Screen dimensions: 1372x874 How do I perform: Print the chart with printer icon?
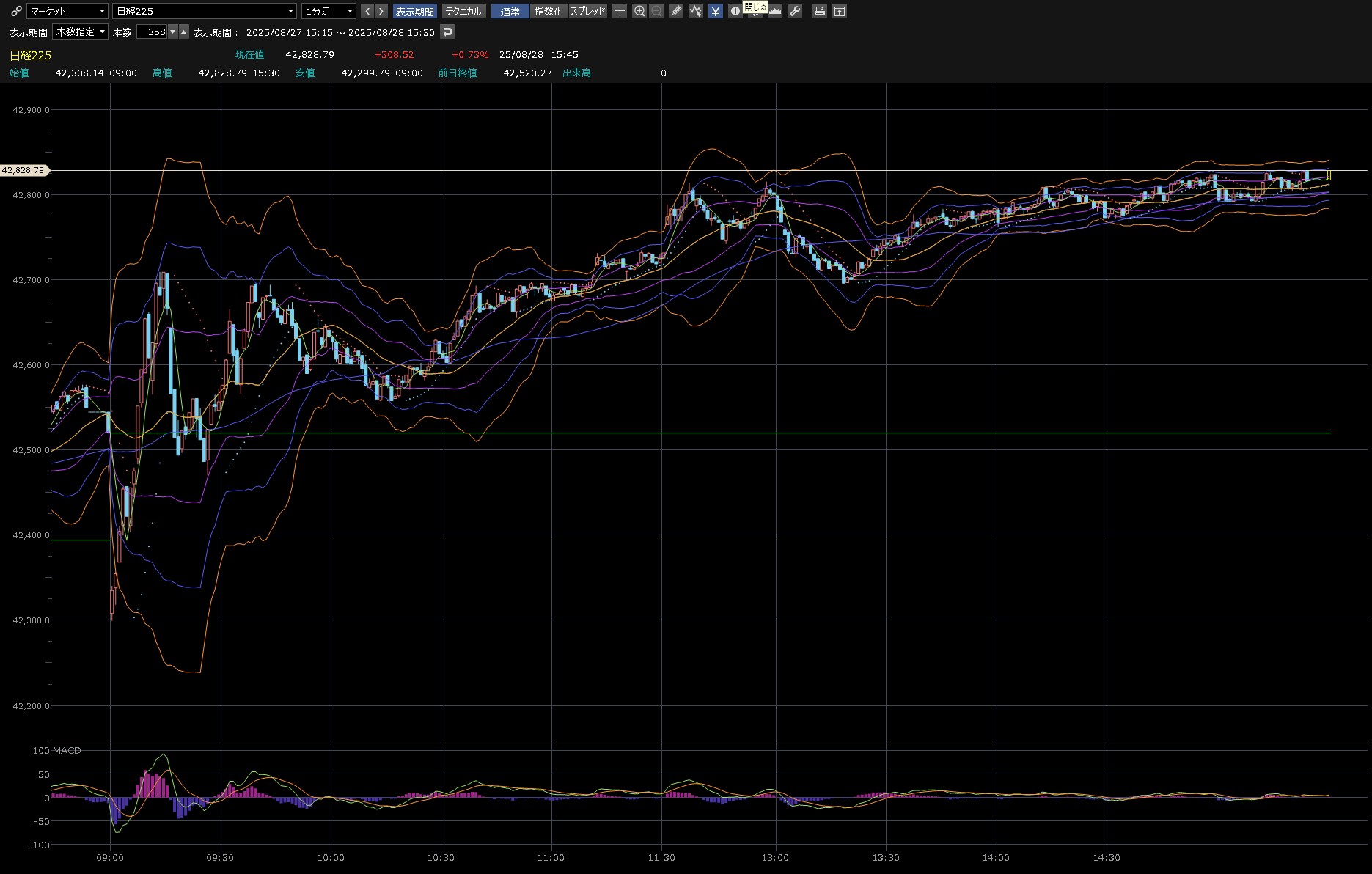tap(820, 11)
